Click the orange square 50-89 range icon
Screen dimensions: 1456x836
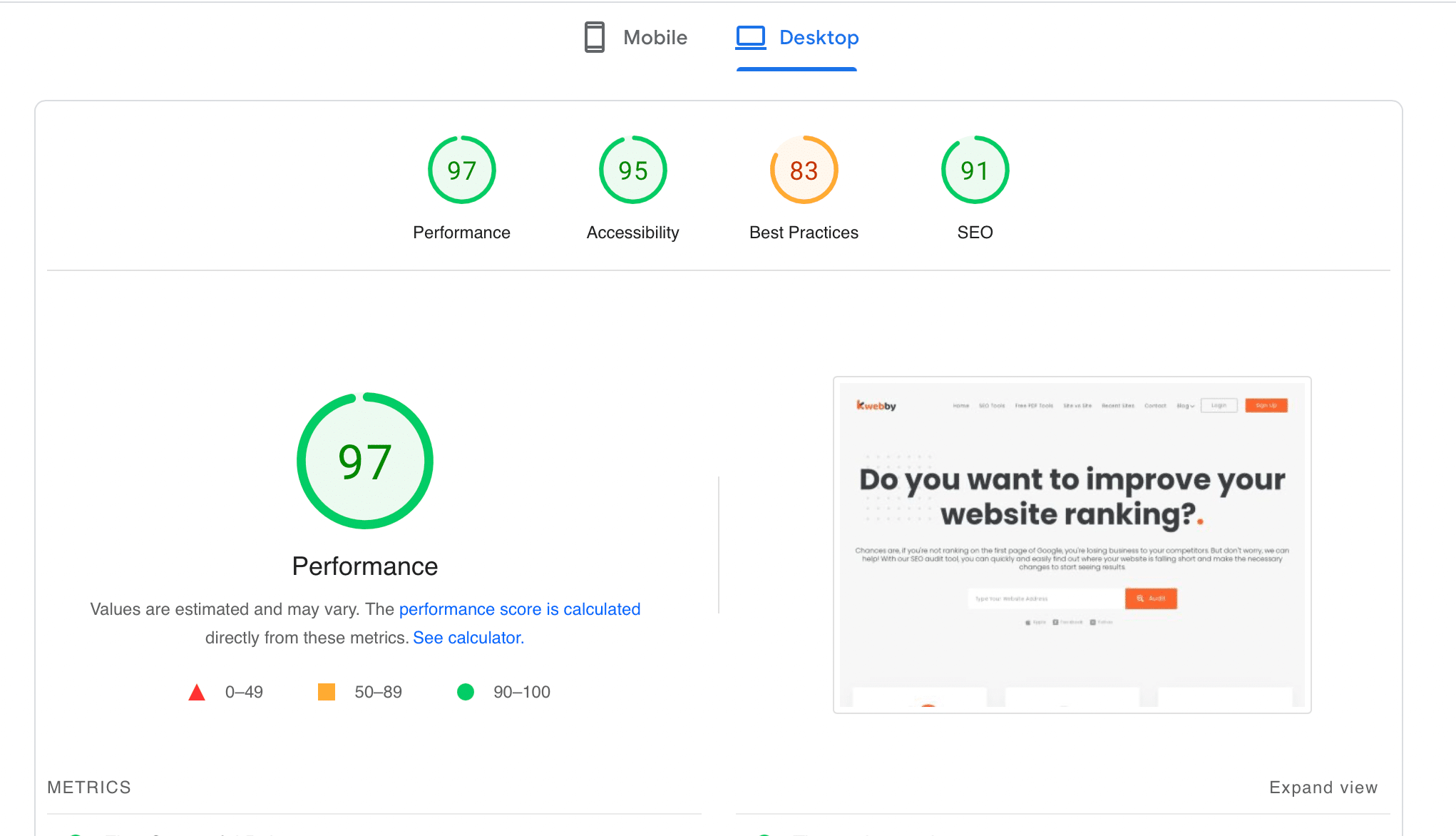[327, 691]
